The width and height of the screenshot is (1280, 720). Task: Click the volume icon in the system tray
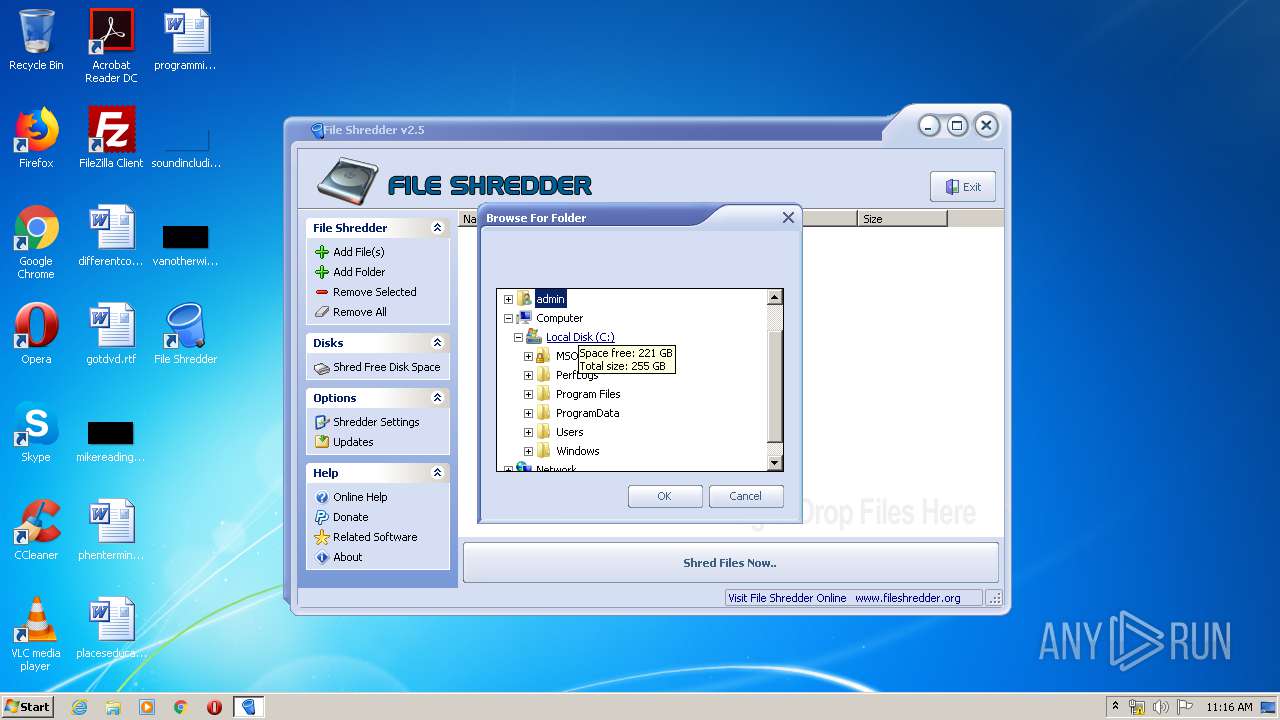click(x=1161, y=707)
